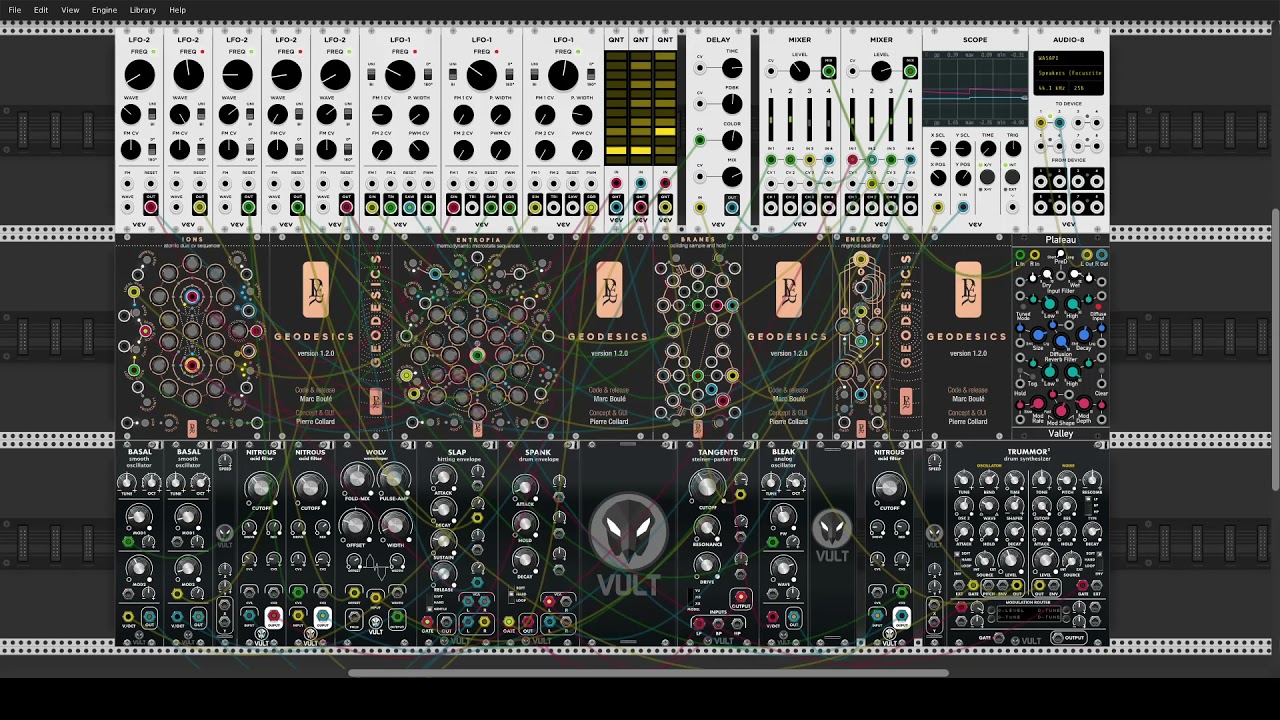Click the 'Valley' brand label
The width and height of the screenshot is (1280, 720).
click(1061, 434)
